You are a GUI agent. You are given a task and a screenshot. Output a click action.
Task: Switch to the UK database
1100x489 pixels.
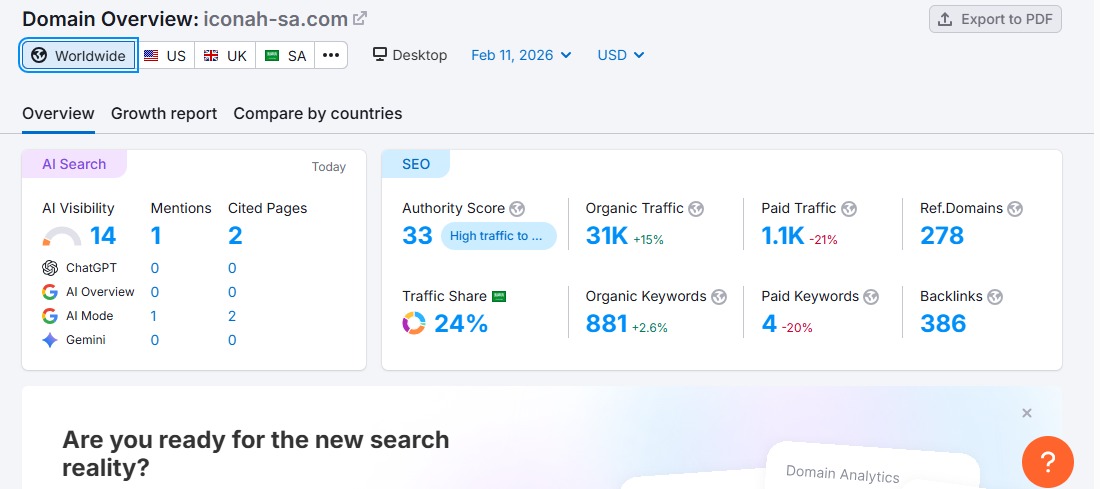pos(225,55)
